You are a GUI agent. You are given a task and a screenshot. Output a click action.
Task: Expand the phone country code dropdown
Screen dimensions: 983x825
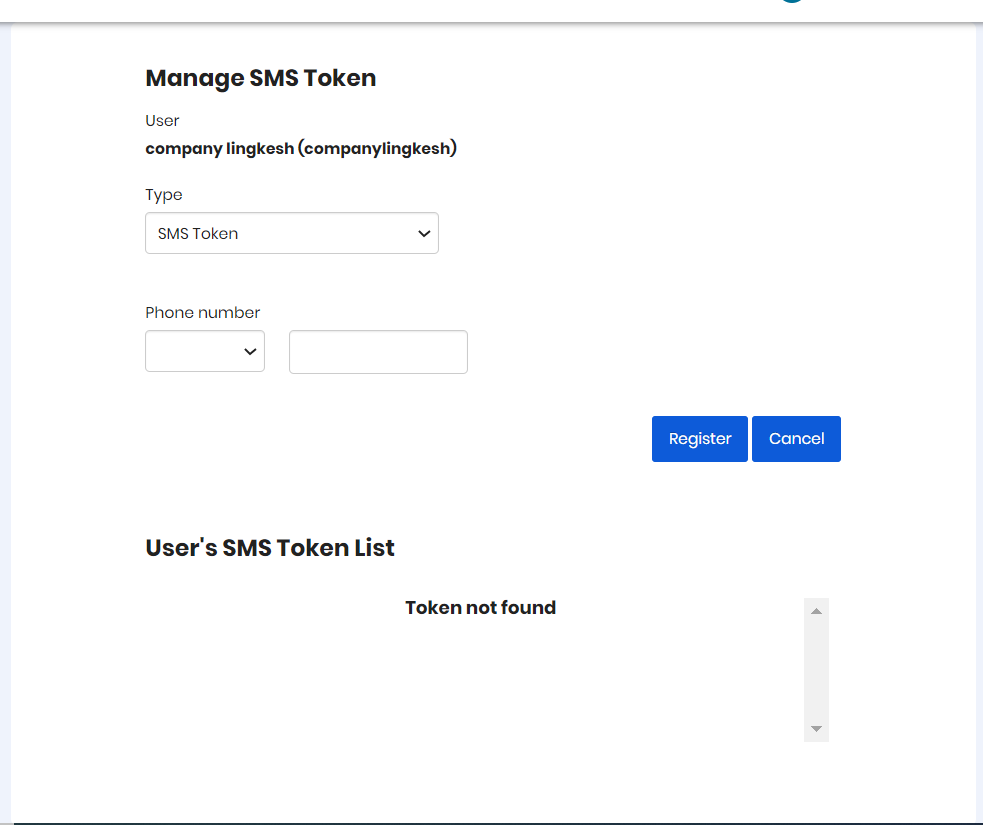point(205,351)
